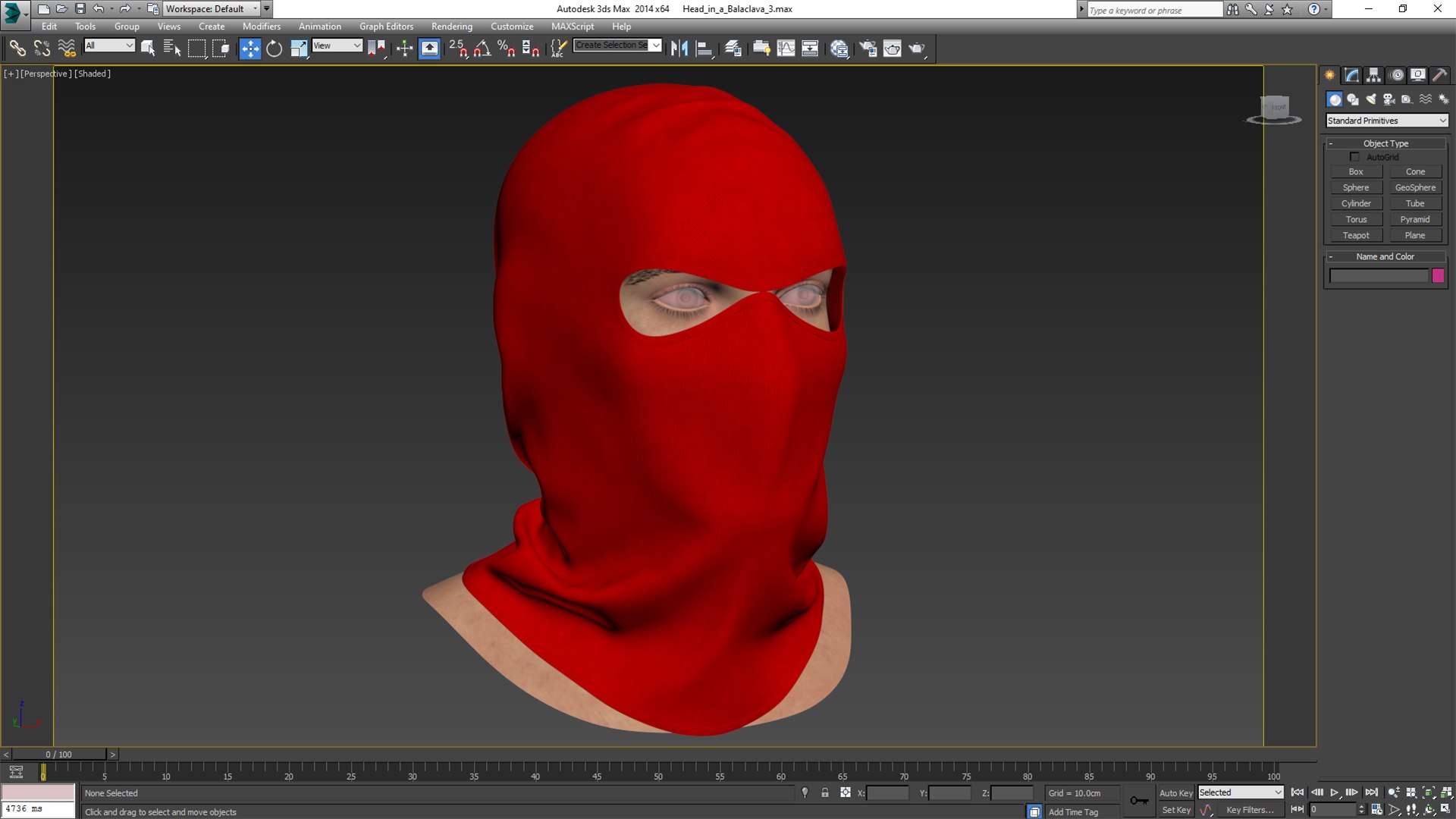Open the Material Editor
Screen dimensions: 1456x819
(x=839, y=49)
